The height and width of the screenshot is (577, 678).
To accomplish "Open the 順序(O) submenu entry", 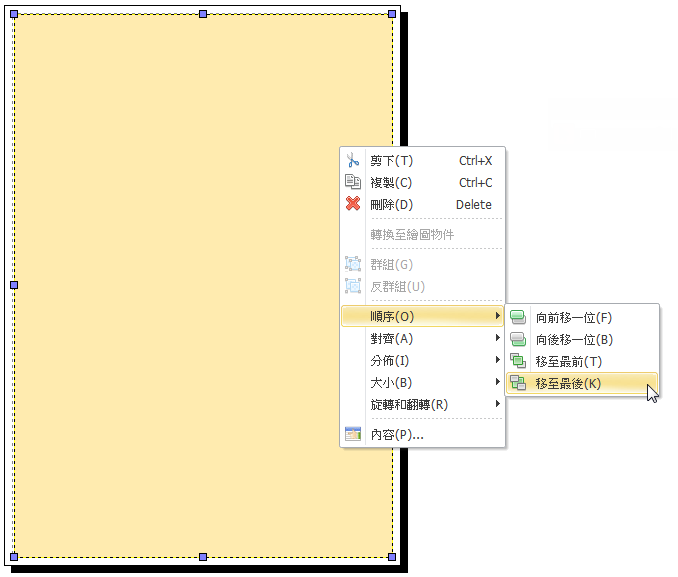I will click(x=422, y=316).
